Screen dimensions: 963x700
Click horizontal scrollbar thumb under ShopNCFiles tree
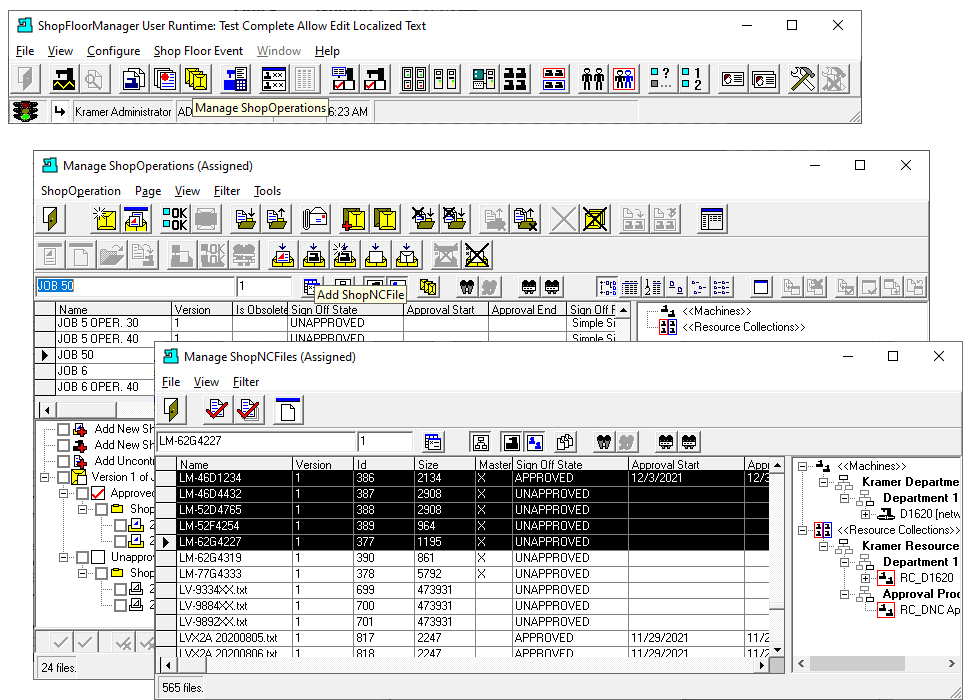tap(857, 663)
